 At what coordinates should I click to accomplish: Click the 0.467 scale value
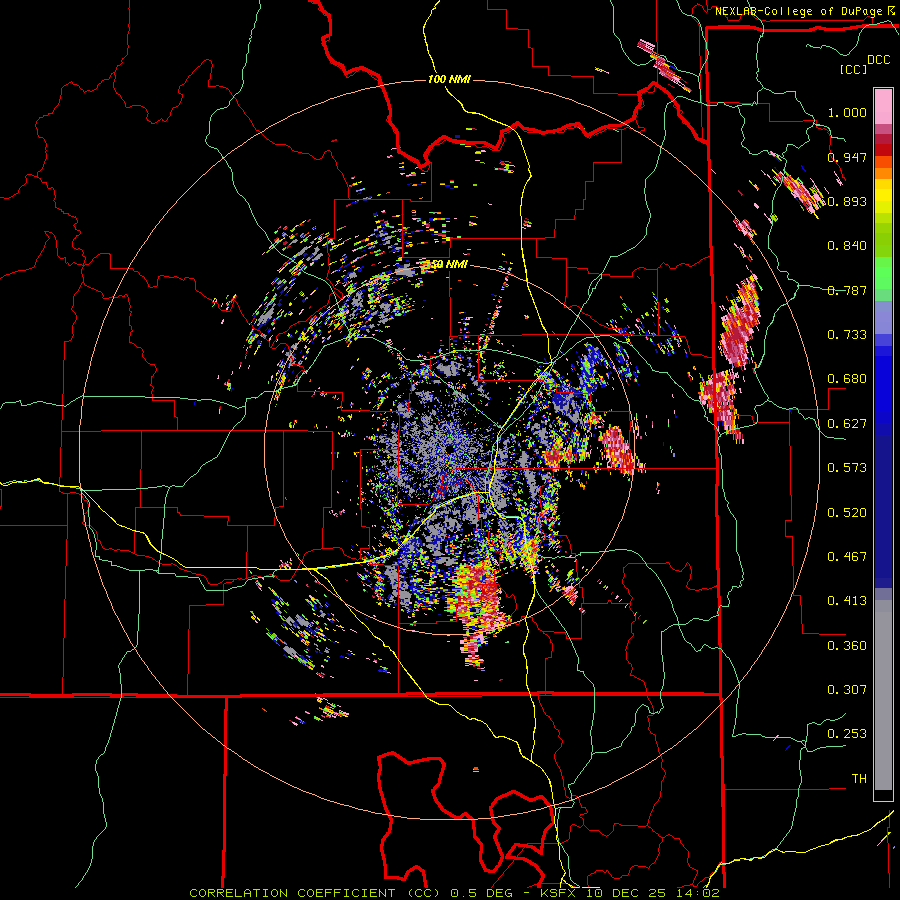coord(847,557)
